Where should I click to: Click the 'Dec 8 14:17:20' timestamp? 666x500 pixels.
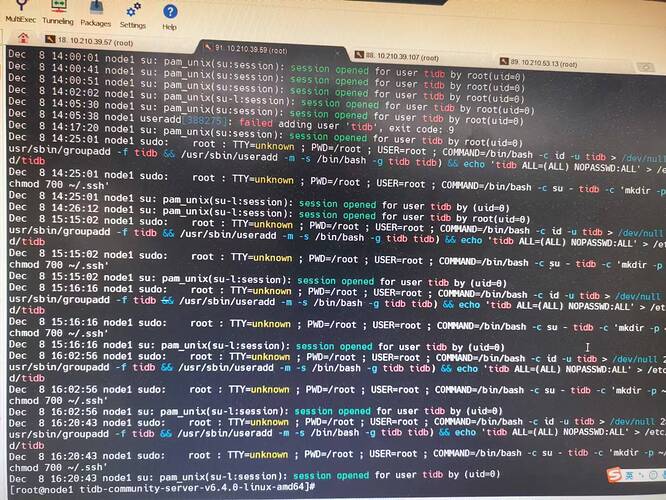[x=54, y=127]
